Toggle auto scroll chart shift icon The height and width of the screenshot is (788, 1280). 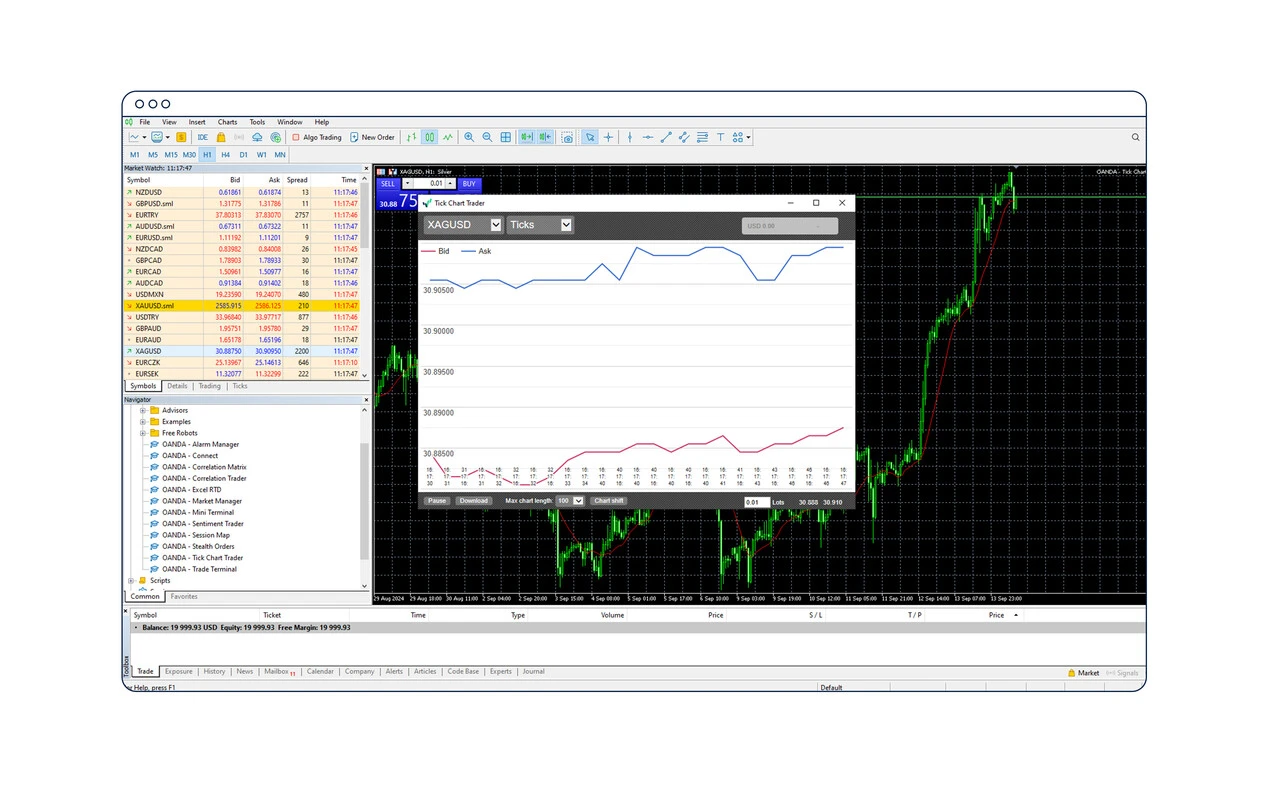[526, 137]
